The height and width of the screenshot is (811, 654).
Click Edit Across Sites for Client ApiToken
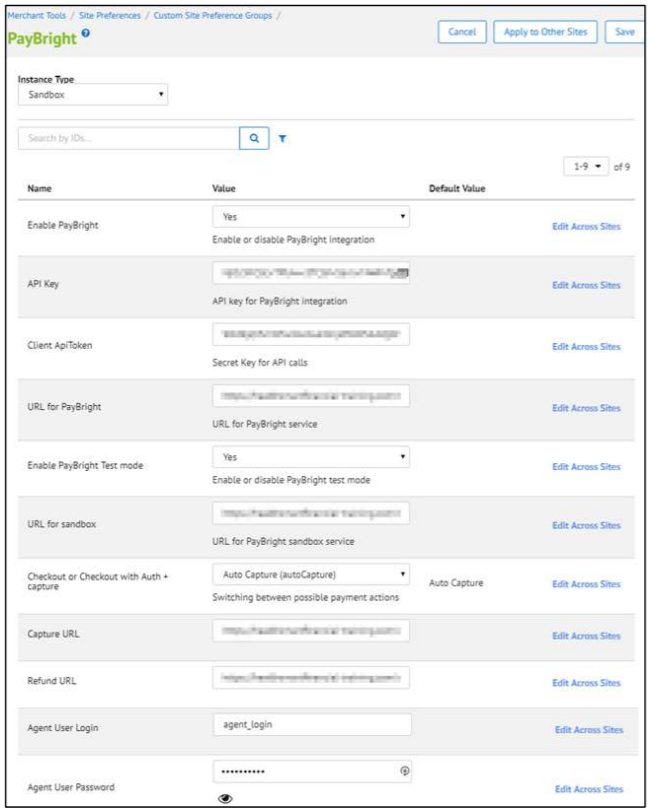[x=586, y=347]
